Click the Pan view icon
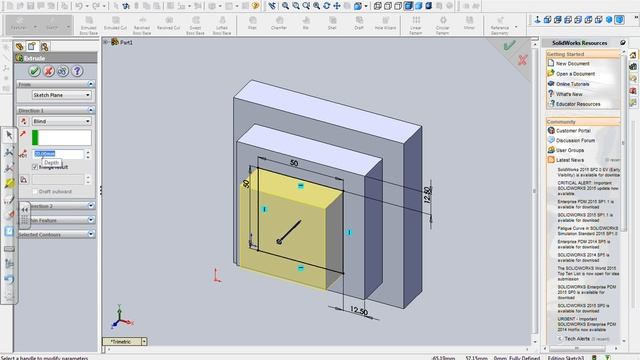Image resolution: width=640 pixels, height=360 pixels. (x=337, y=6)
